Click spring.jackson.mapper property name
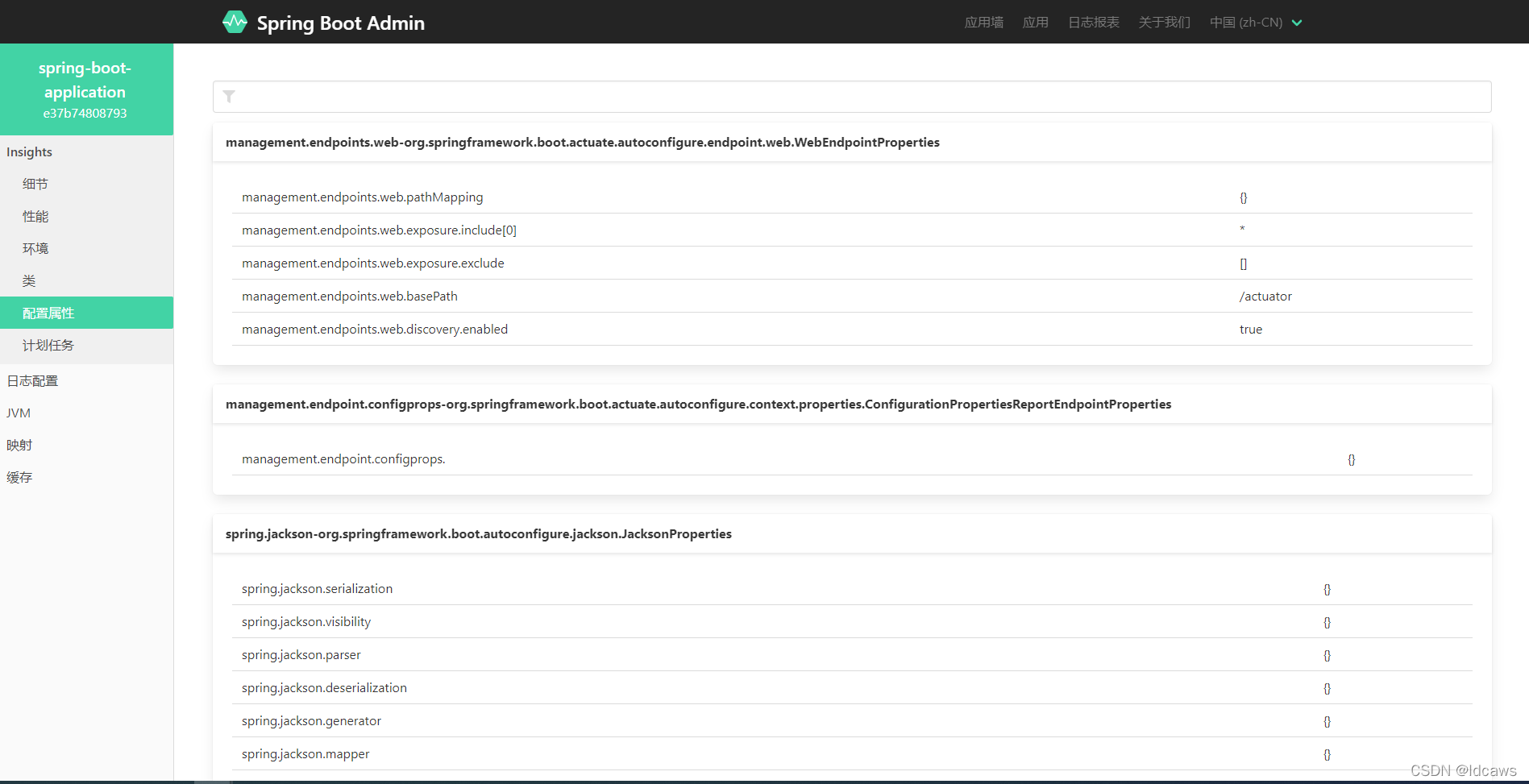 (x=305, y=754)
